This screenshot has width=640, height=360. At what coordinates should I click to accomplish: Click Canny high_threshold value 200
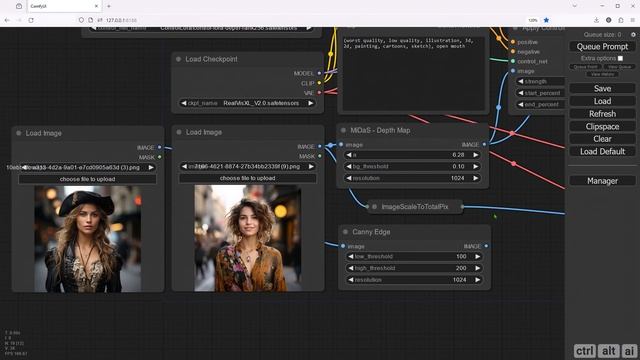pos(461,268)
